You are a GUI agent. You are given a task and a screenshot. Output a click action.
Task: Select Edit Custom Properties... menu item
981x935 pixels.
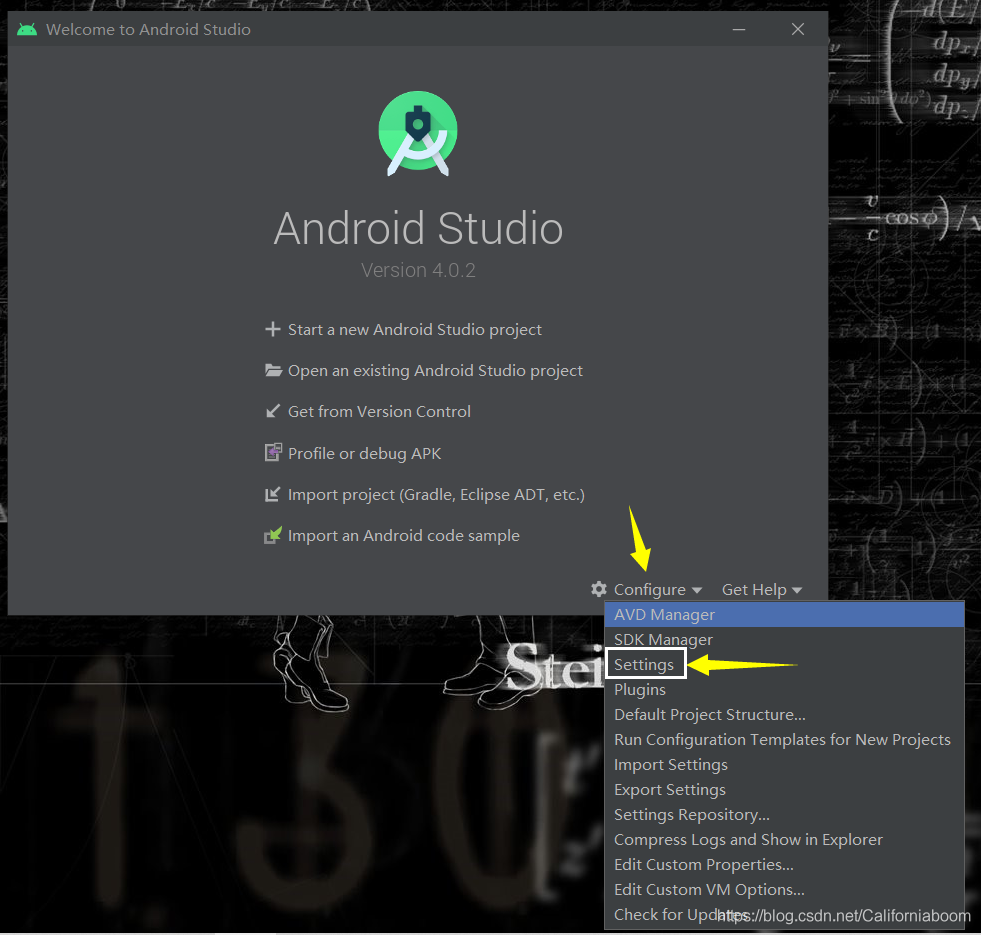785,865
